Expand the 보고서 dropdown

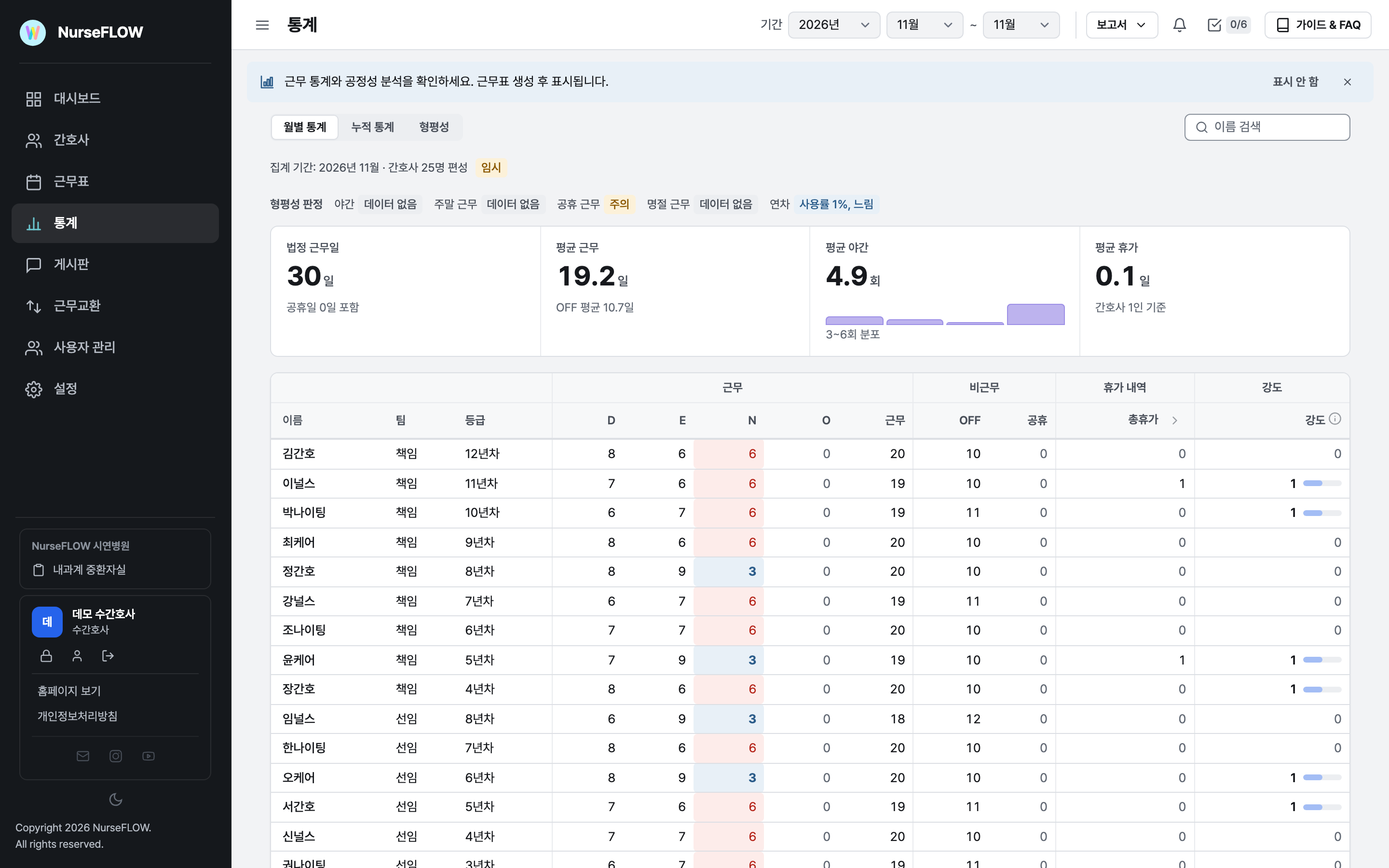tap(1121, 25)
